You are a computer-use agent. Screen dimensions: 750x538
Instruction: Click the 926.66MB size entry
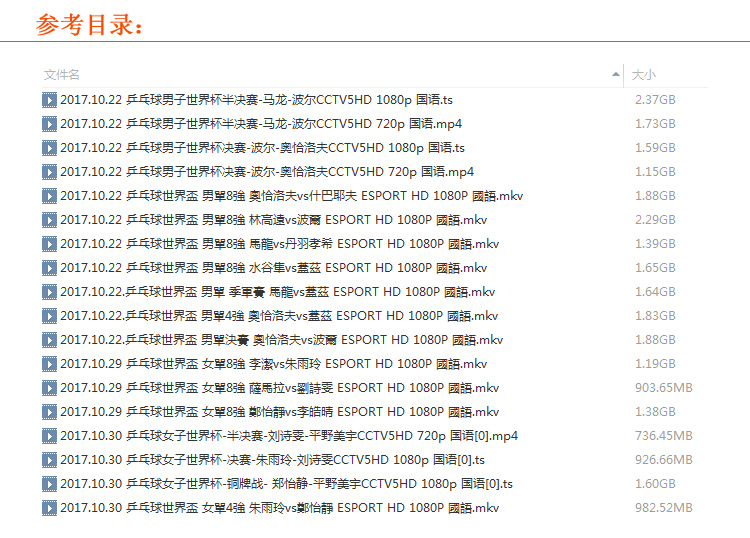pyautogui.click(x=663, y=460)
